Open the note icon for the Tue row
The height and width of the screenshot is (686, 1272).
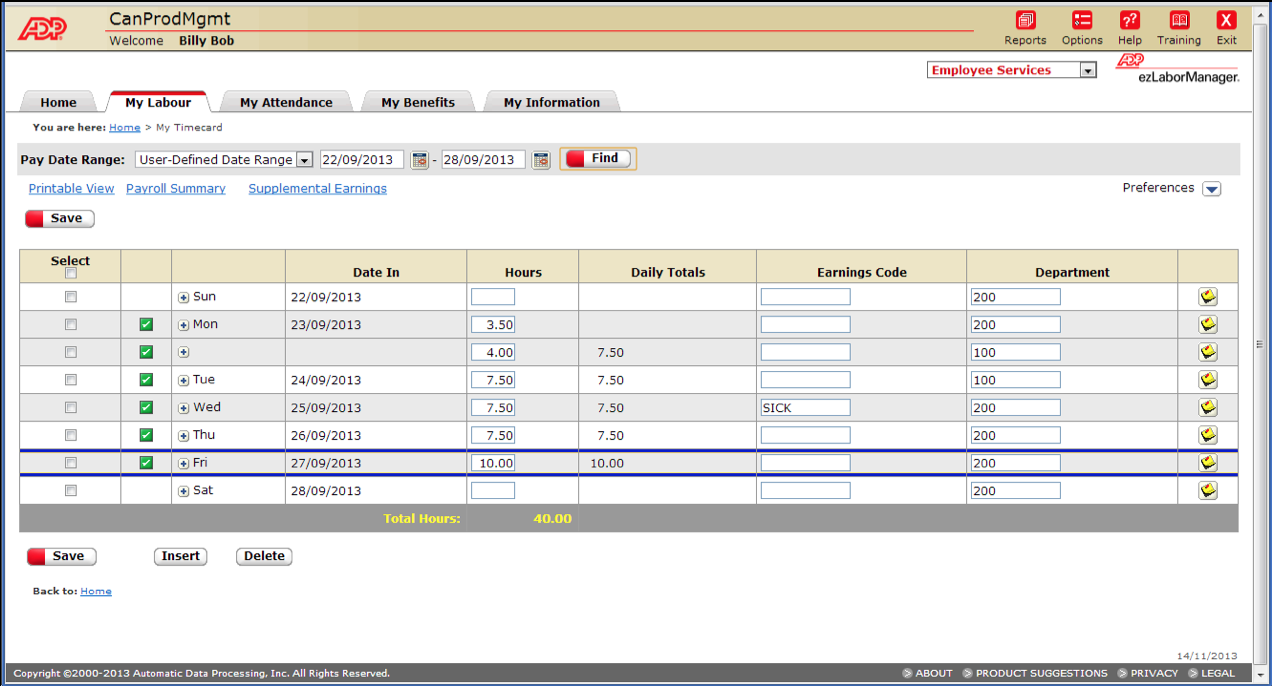(x=1208, y=380)
